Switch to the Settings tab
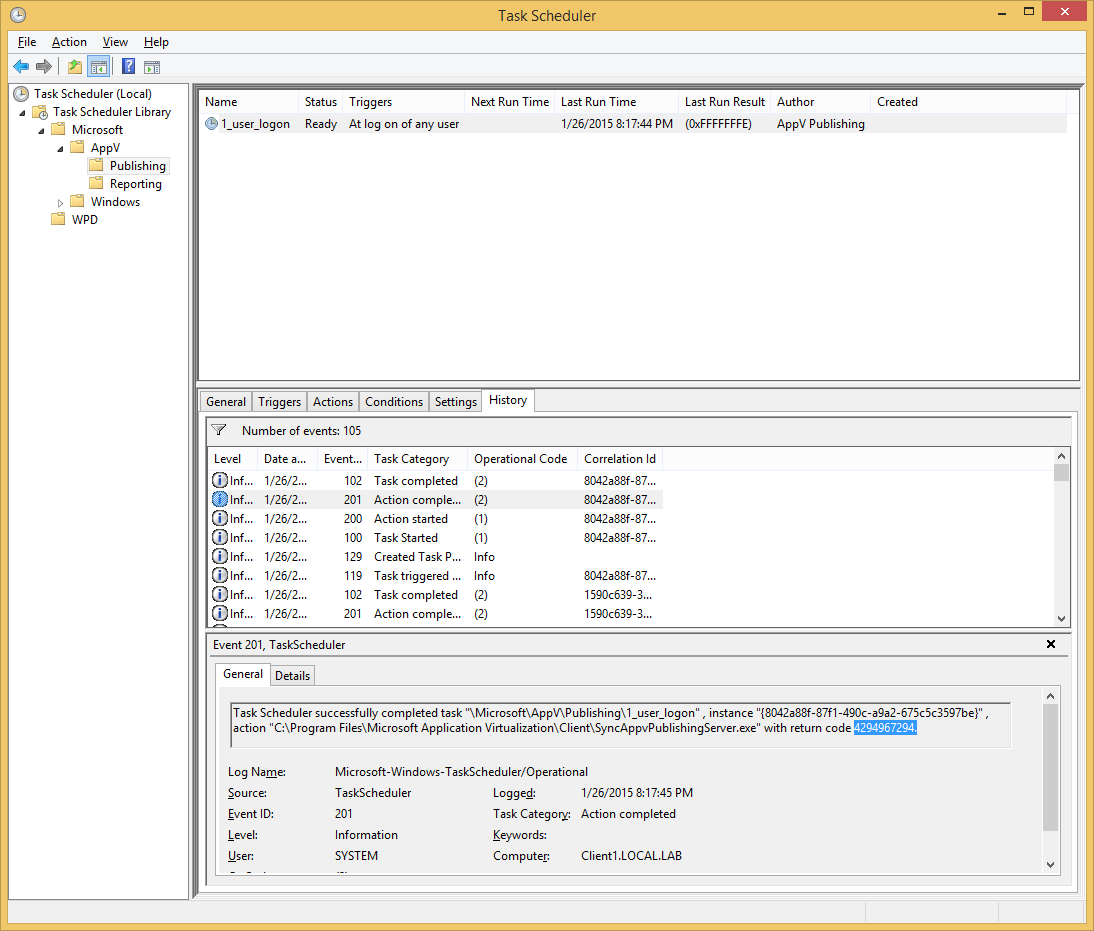Viewport: 1094px width, 931px height. 456,401
